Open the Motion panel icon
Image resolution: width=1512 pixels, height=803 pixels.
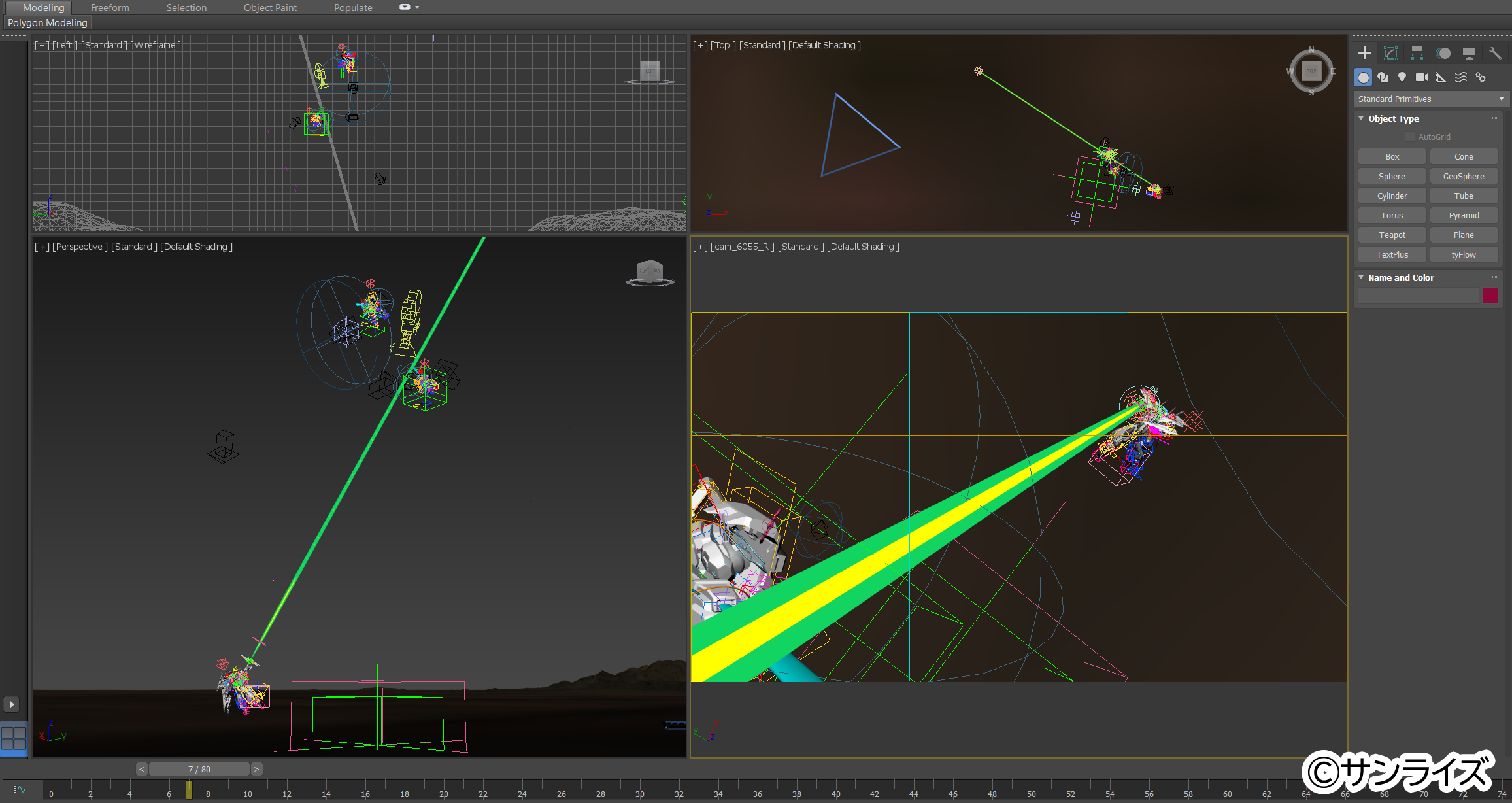click(1443, 54)
